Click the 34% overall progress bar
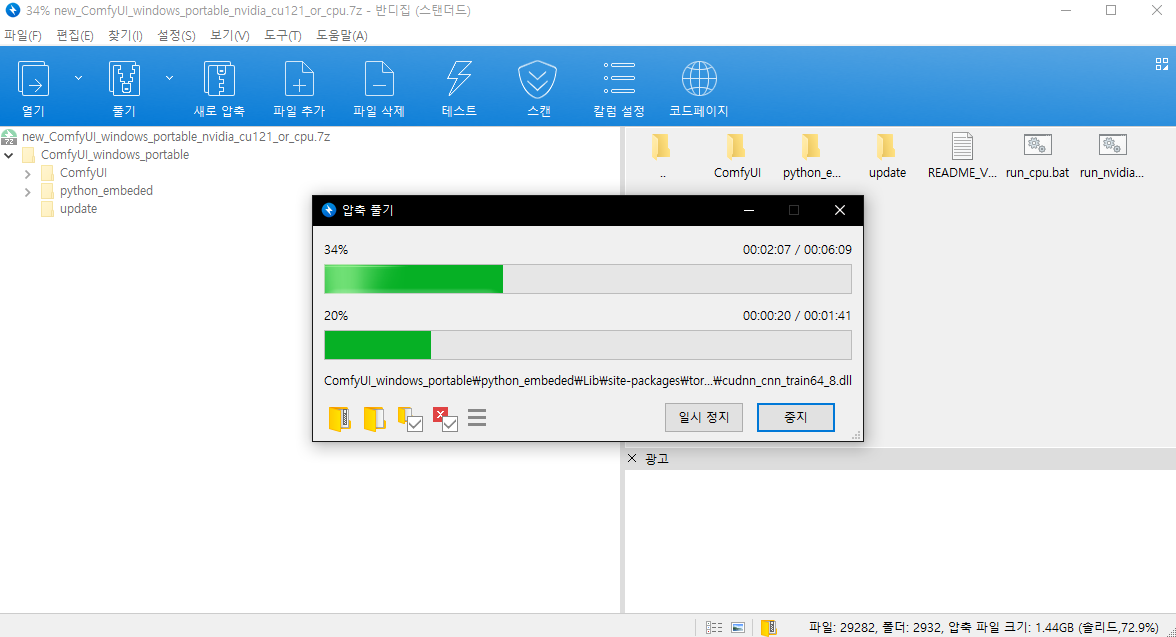The image size is (1176, 637). pos(587,278)
